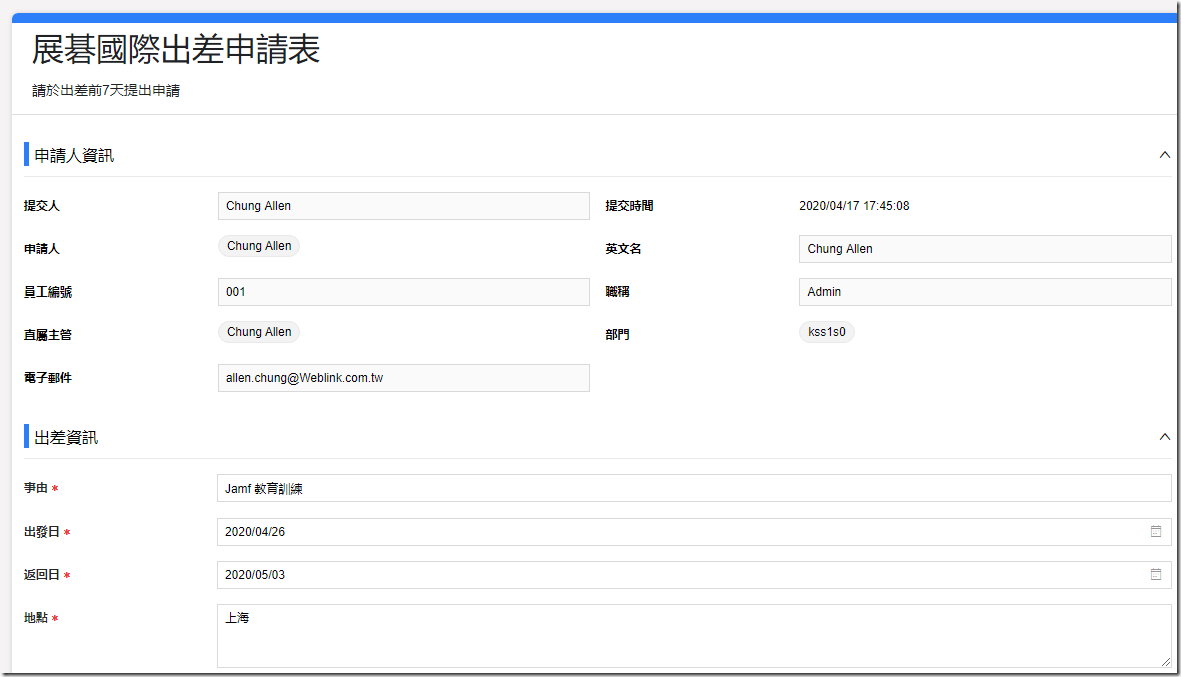Grab the resize handle of 地點 text area
Viewport: 1181px width, 677px height.
[x=1166, y=662]
